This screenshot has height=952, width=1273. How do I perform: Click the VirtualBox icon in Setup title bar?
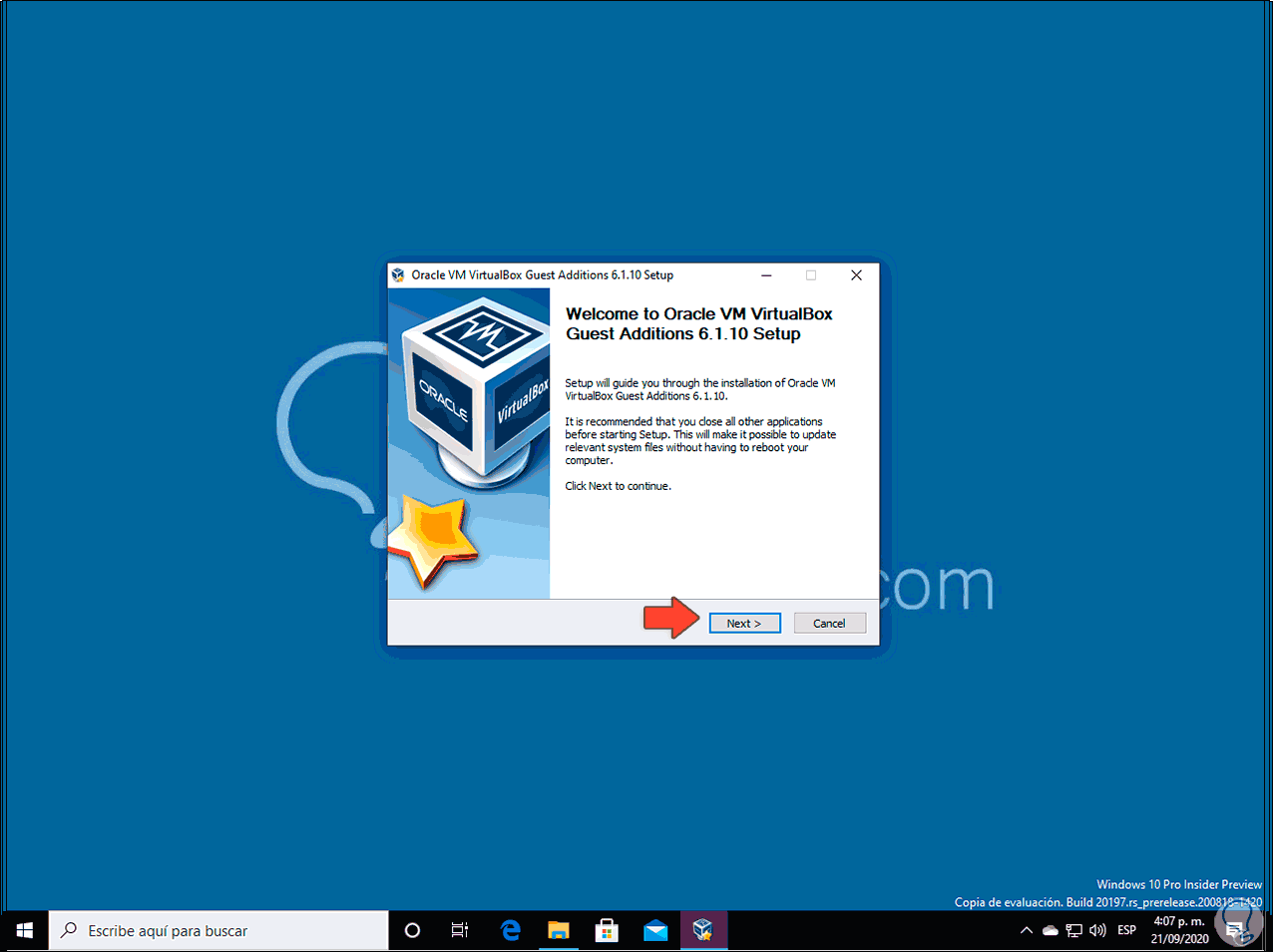[398, 275]
